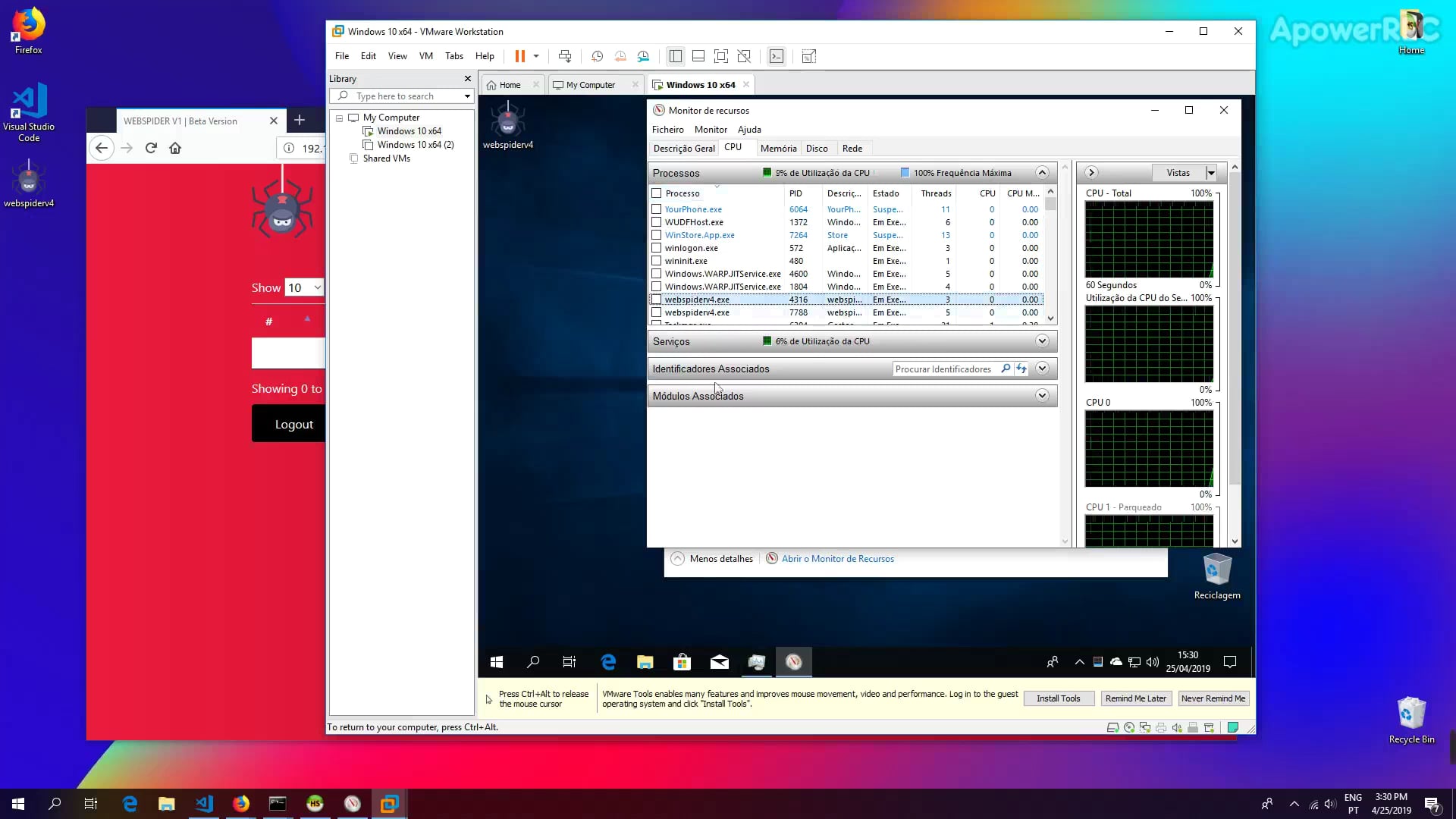Enable the checkbox for YourPhone.exe
Screen dimensions: 1456x819
point(656,209)
